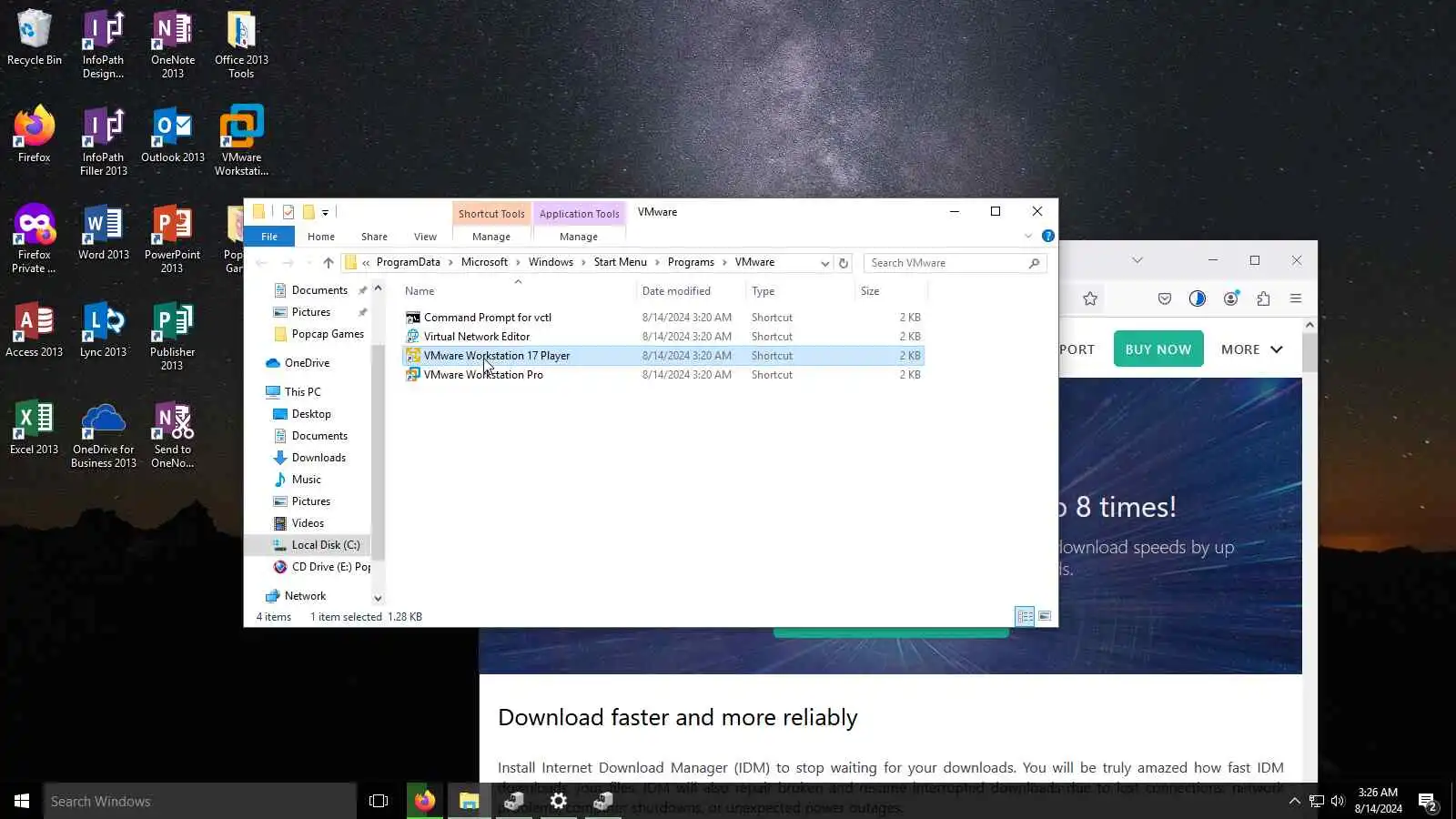Open the Firefox hamburger application menu
This screenshot has height=819, width=1456.
(x=1296, y=298)
